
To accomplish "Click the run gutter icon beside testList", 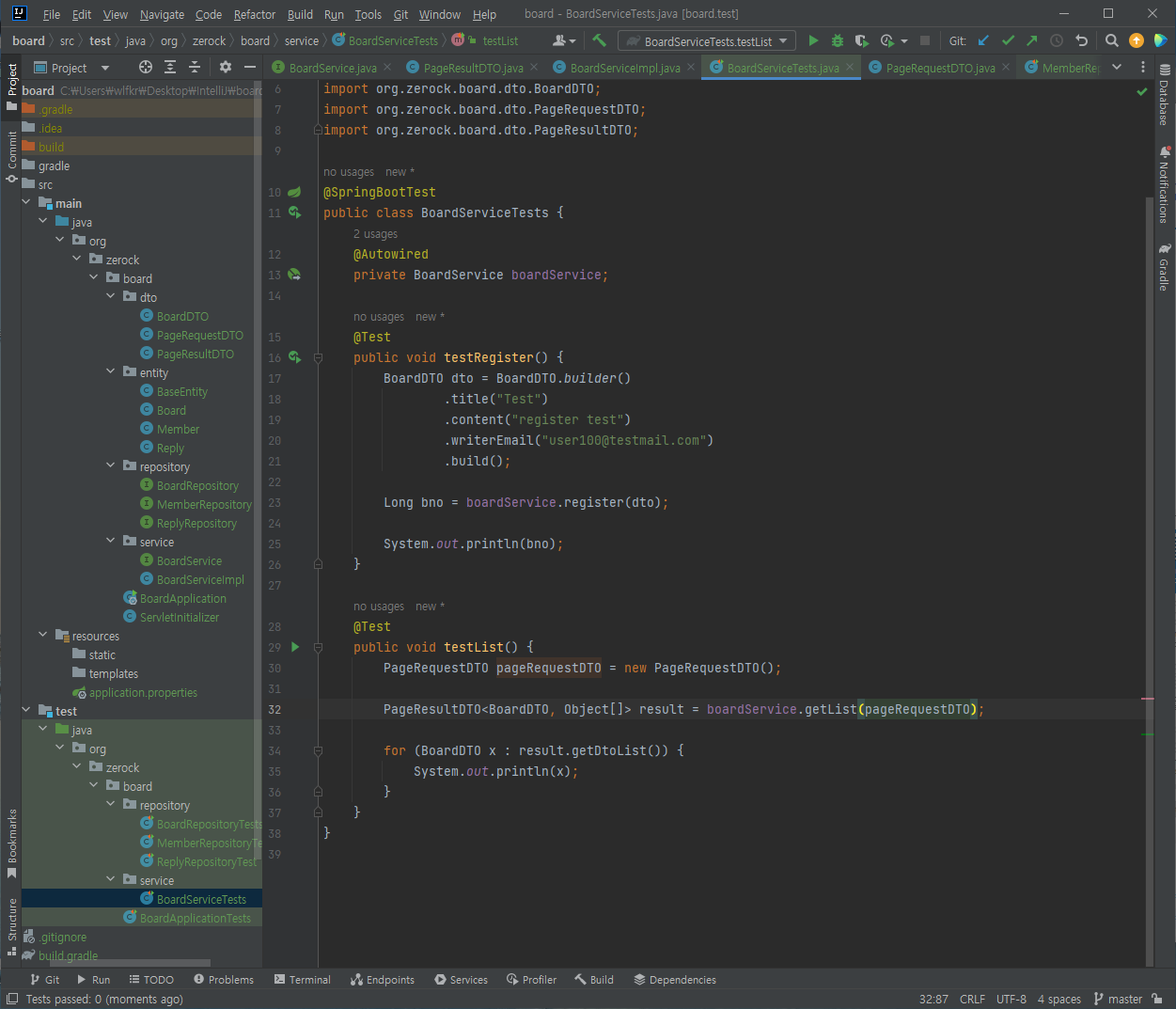I will pyautogui.click(x=295, y=647).
